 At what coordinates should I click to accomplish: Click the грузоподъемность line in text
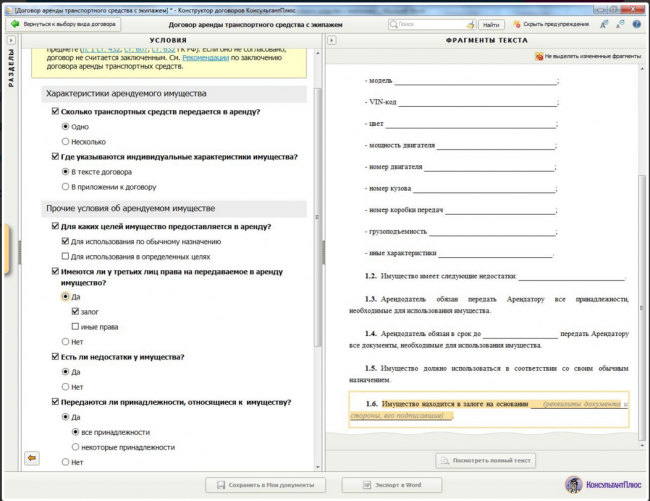click(x=461, y=232)
